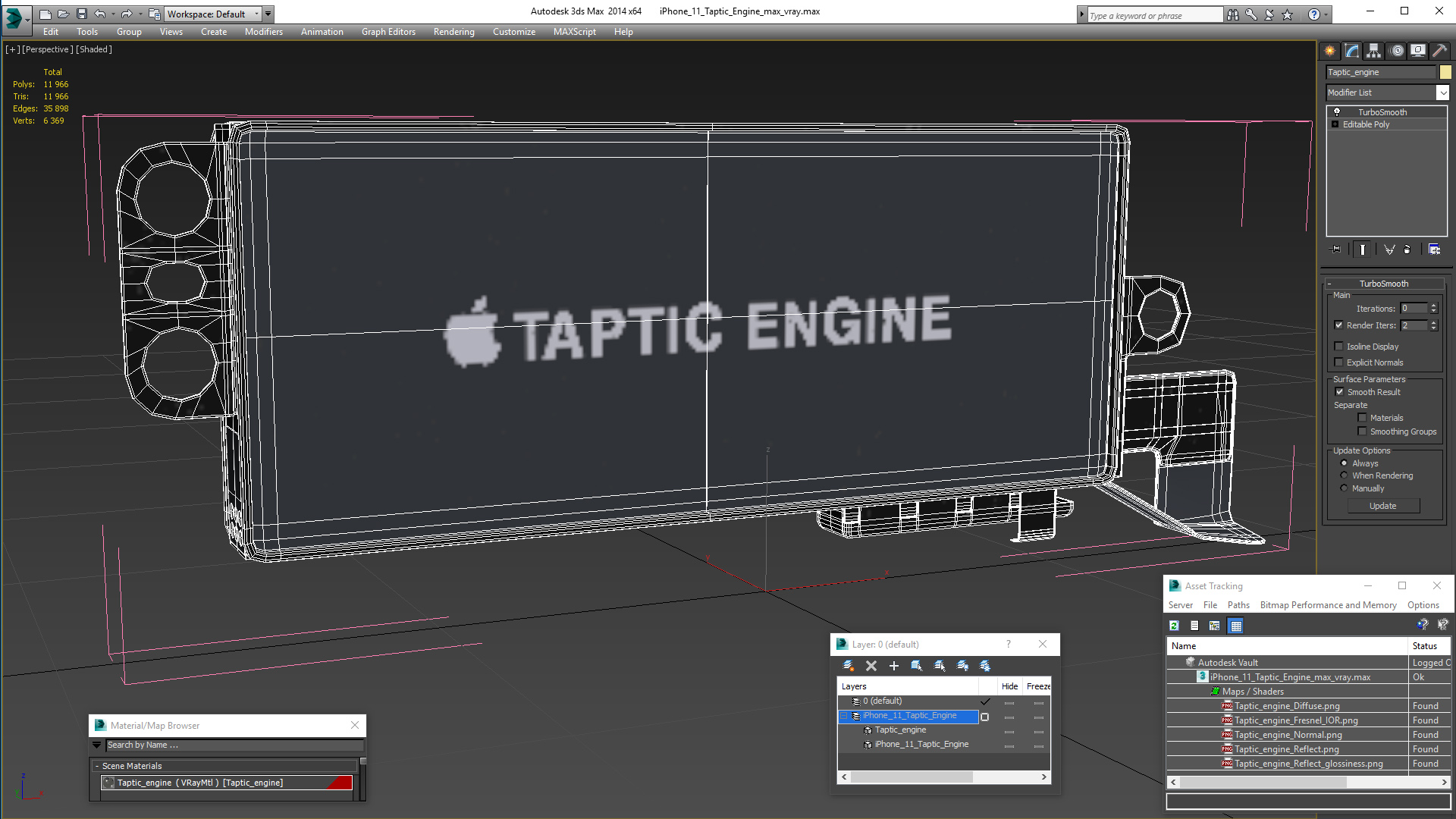This screenshot has width=1456, height=819.
Task: Open Material/Map Browser options arrow
Action: tap(97, 745)
